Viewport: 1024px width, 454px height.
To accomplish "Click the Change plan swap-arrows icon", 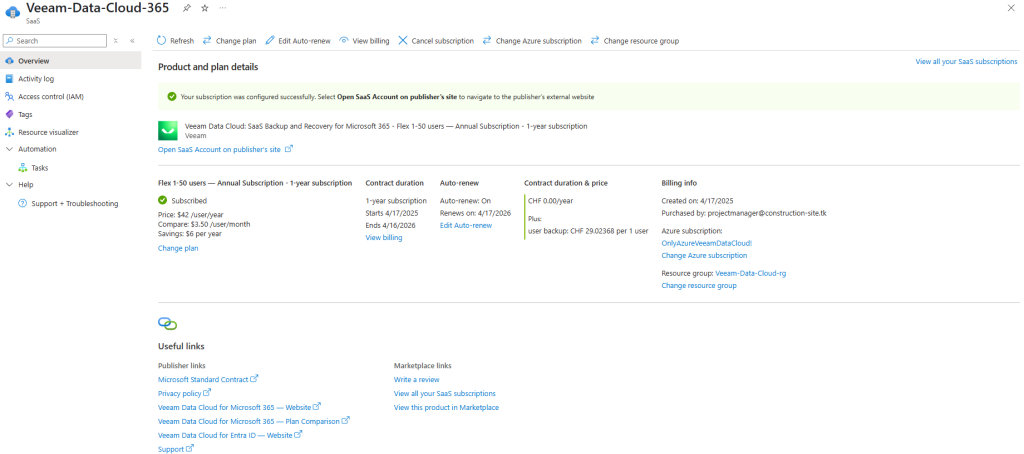I will pos(207,41).
